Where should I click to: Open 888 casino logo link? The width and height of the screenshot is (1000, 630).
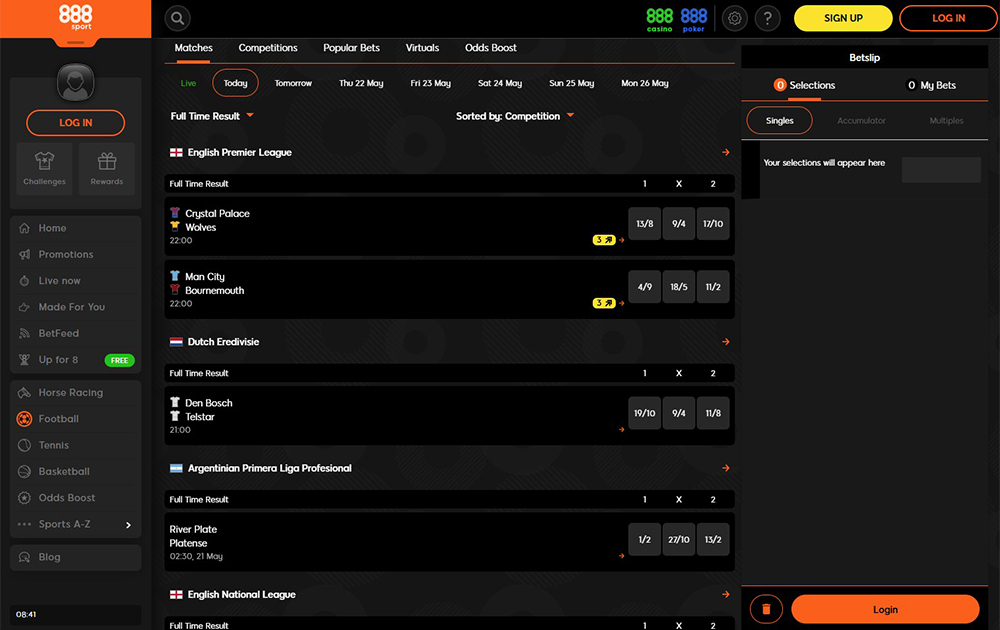pos(659,19)
